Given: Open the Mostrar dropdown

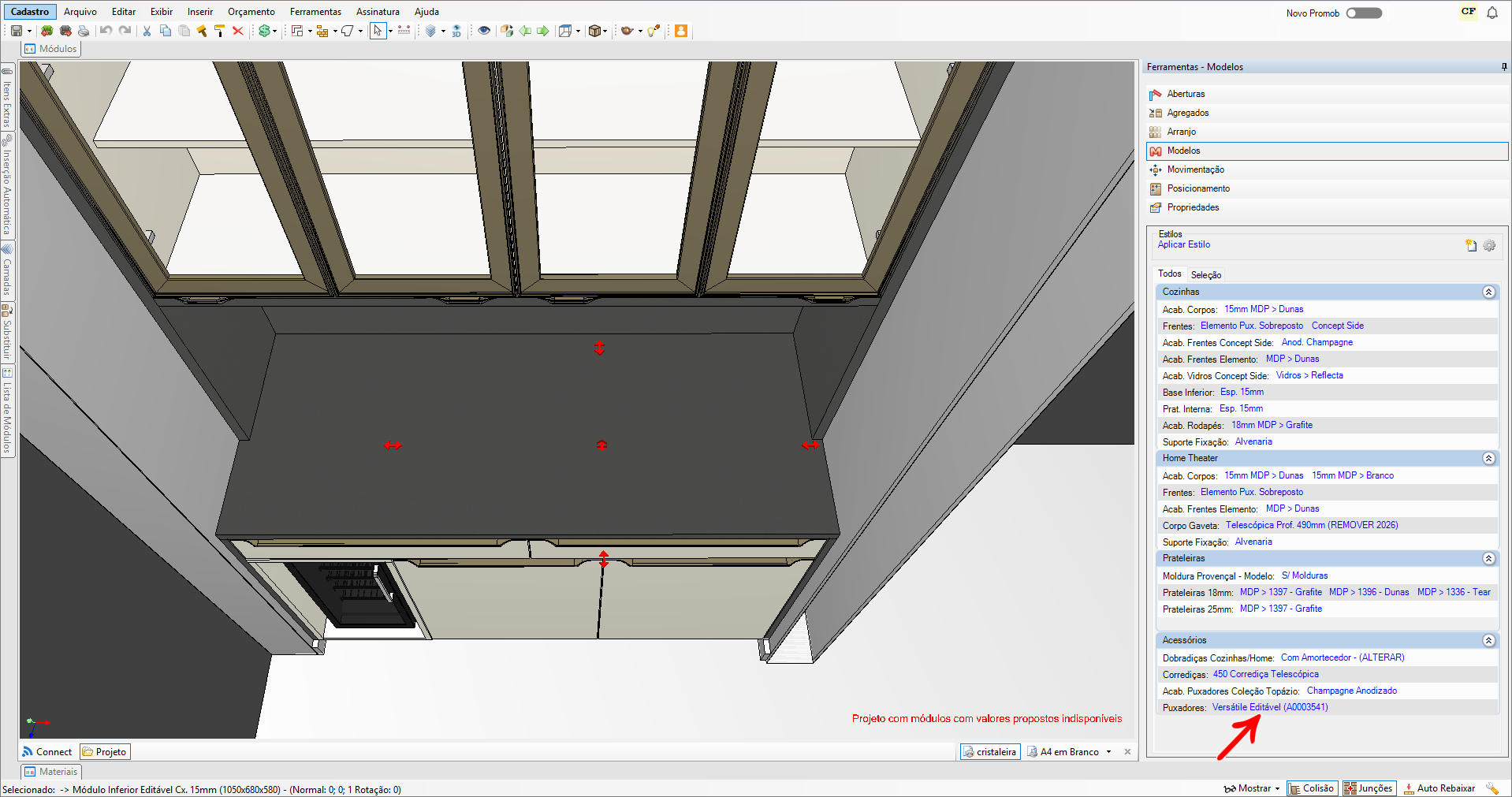Looking at the screenshot, I should coord(1252,788).
